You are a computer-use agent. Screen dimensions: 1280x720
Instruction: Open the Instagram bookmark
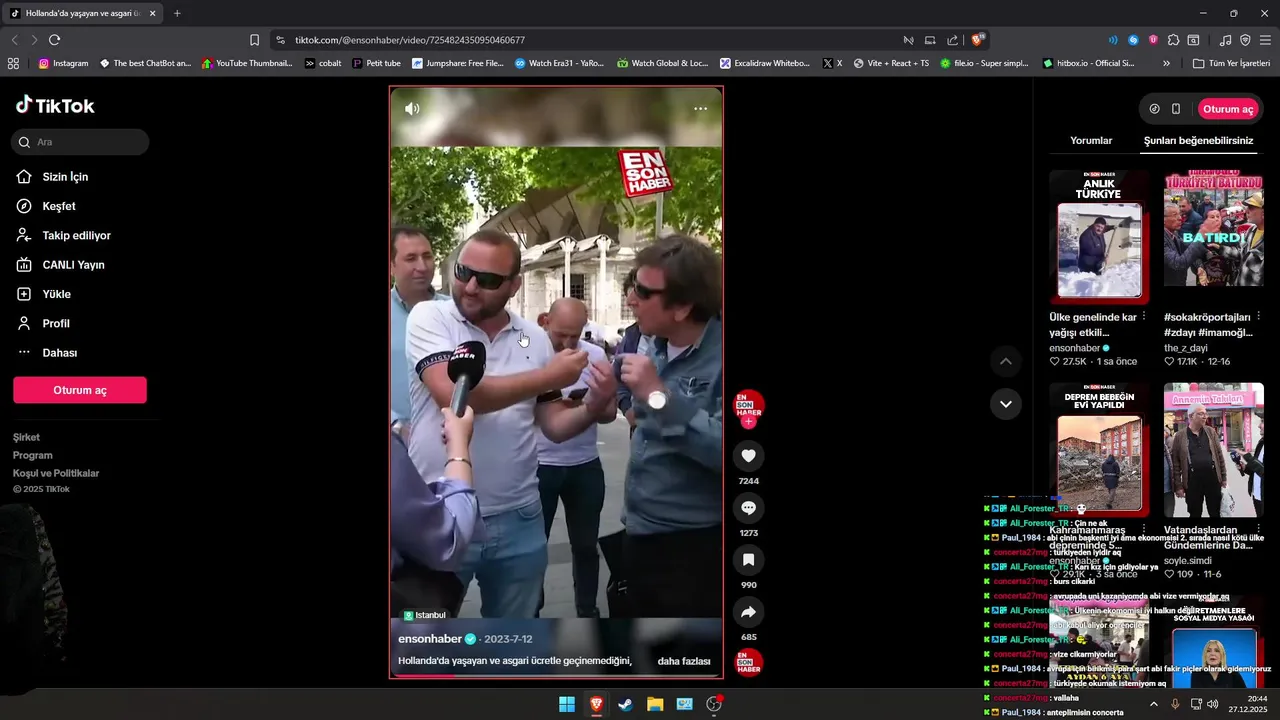(x=63, y=63)
